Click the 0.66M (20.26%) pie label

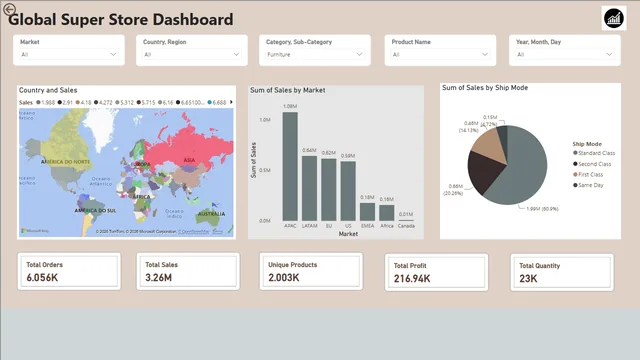(x=453, y=190)
